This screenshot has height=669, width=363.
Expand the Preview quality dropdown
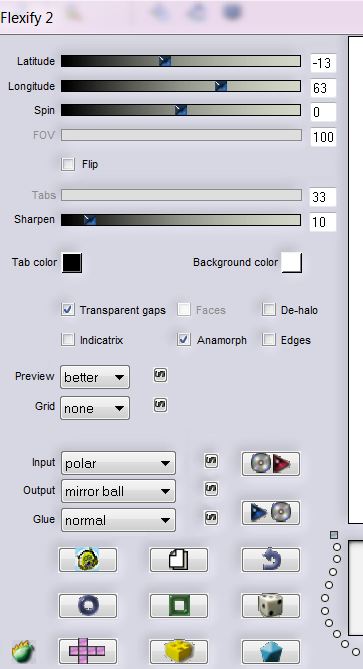click(x=95, y=377)
